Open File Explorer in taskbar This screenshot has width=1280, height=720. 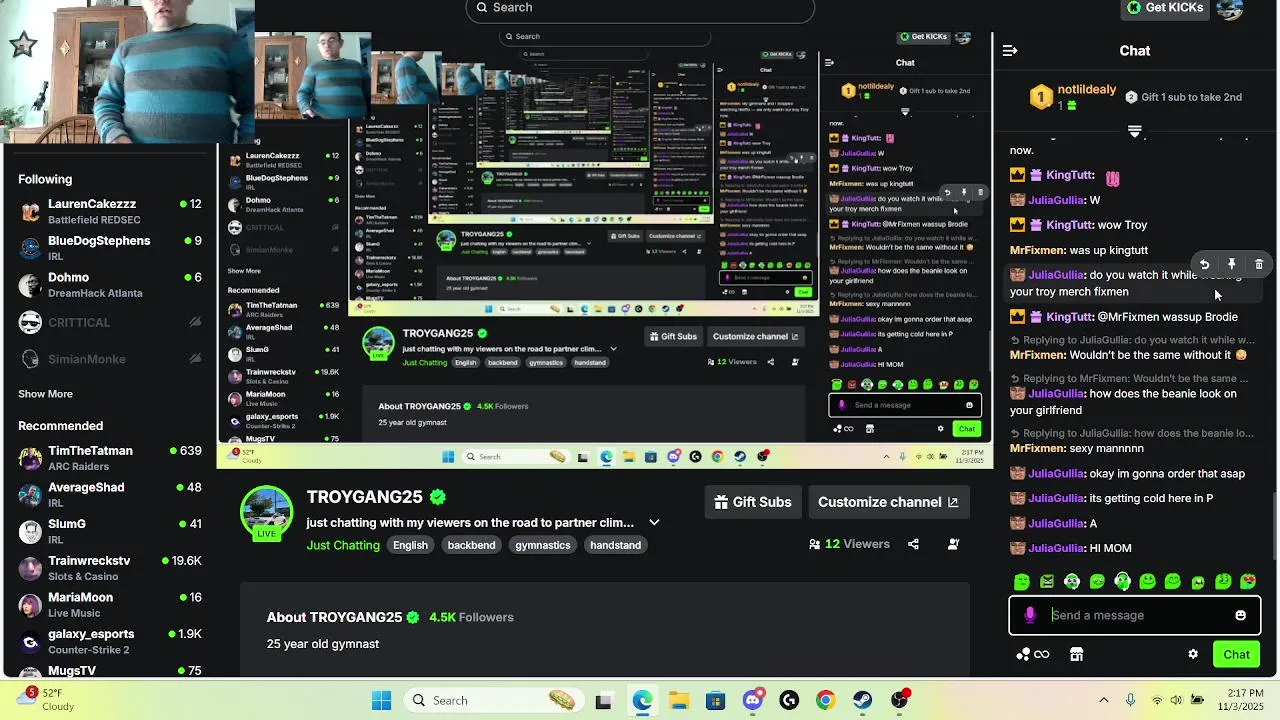(x=678, y=700)
